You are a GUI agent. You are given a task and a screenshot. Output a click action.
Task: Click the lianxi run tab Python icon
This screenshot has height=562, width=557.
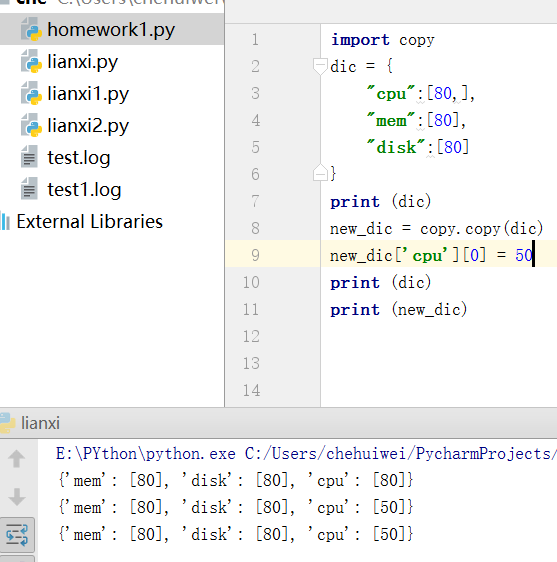point(7,423)
